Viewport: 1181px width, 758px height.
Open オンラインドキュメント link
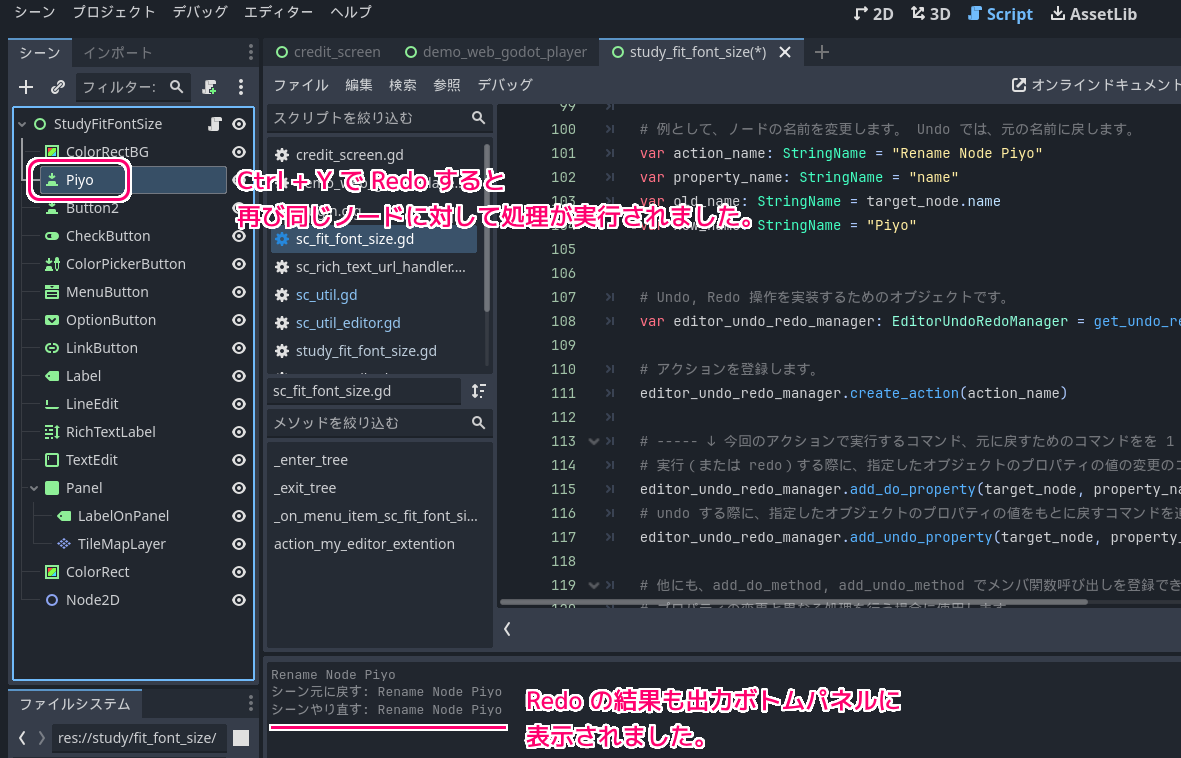pos(1096,85)
